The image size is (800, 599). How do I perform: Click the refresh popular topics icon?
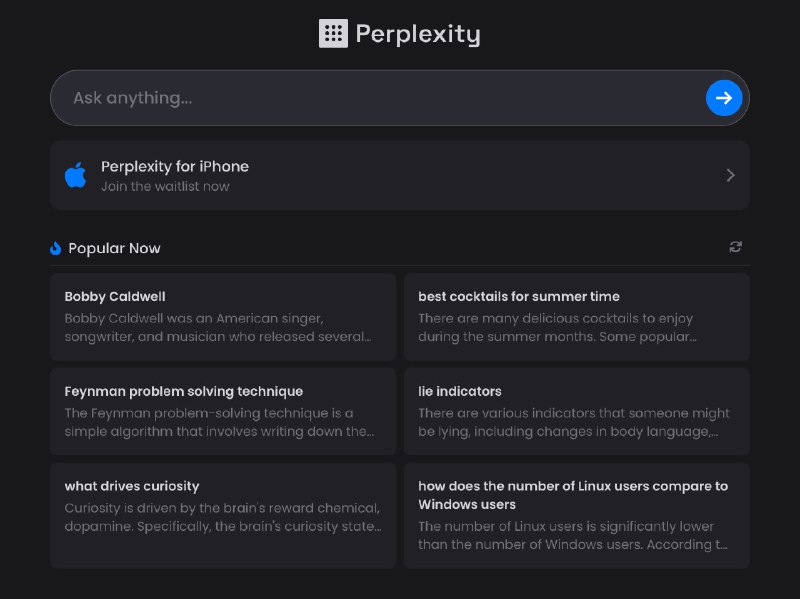(x=736, y=247)
